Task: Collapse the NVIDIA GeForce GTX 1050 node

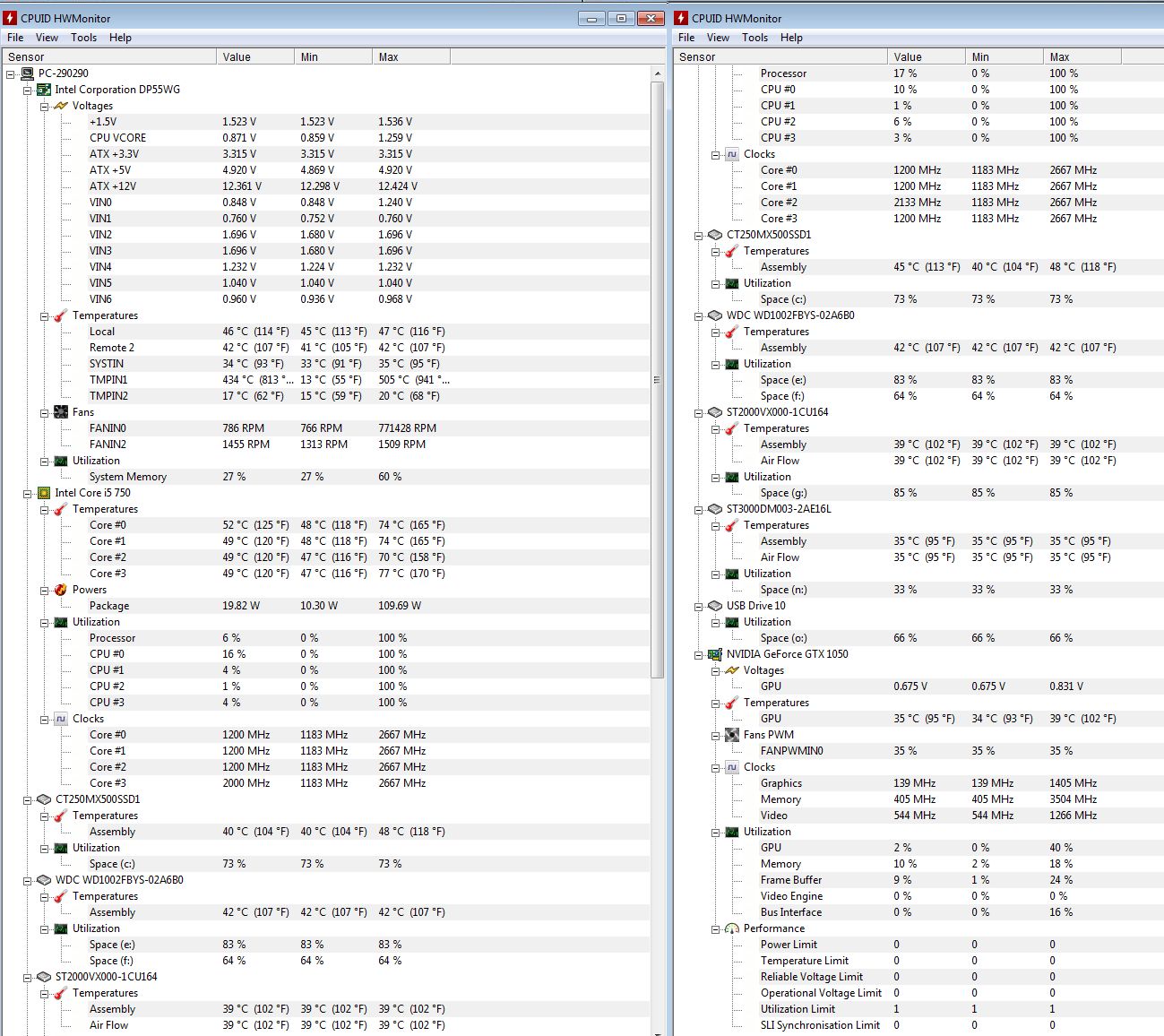Action: pos(698,655)
